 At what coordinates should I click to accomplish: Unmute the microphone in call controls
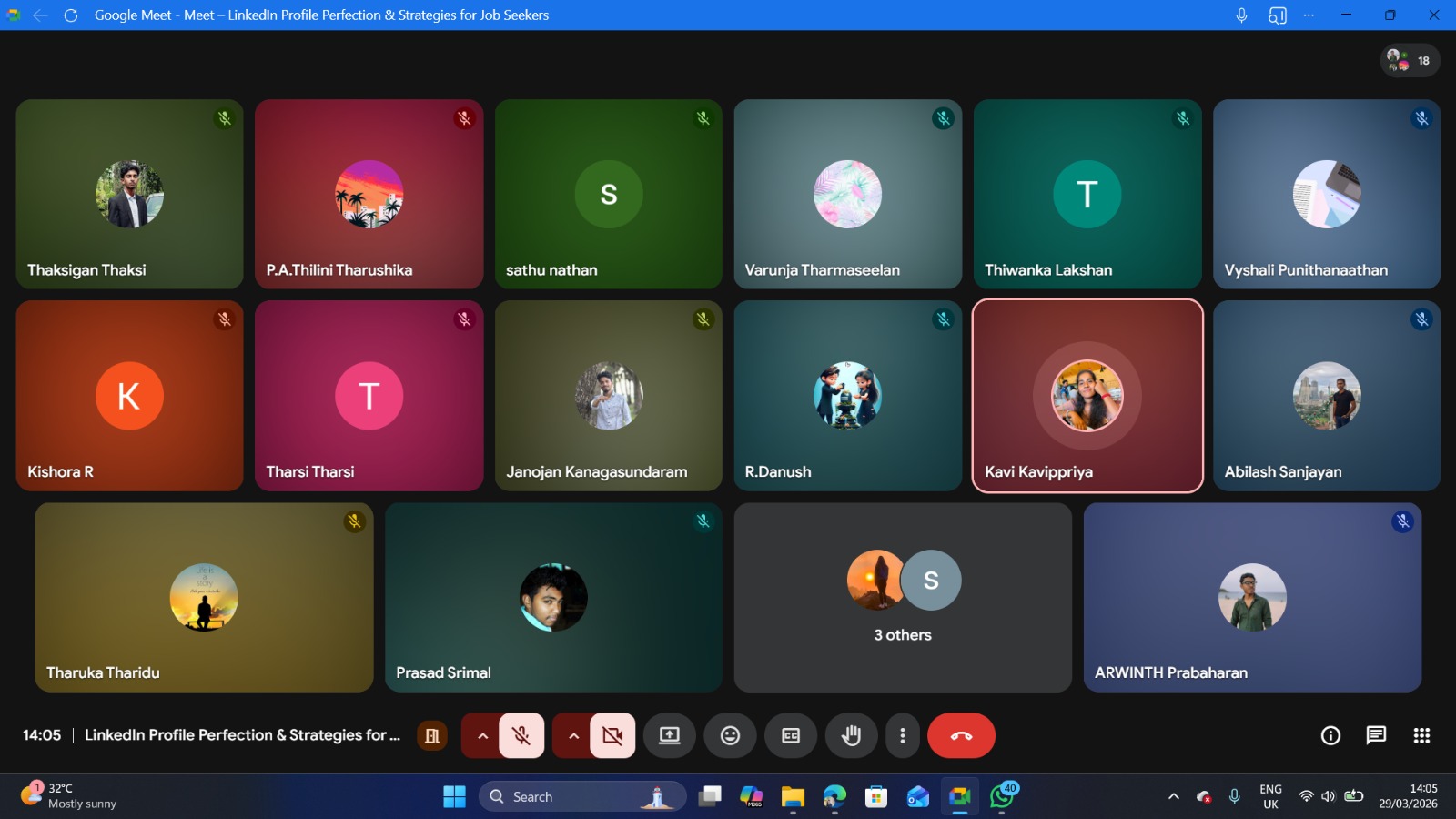coord(521,735)
